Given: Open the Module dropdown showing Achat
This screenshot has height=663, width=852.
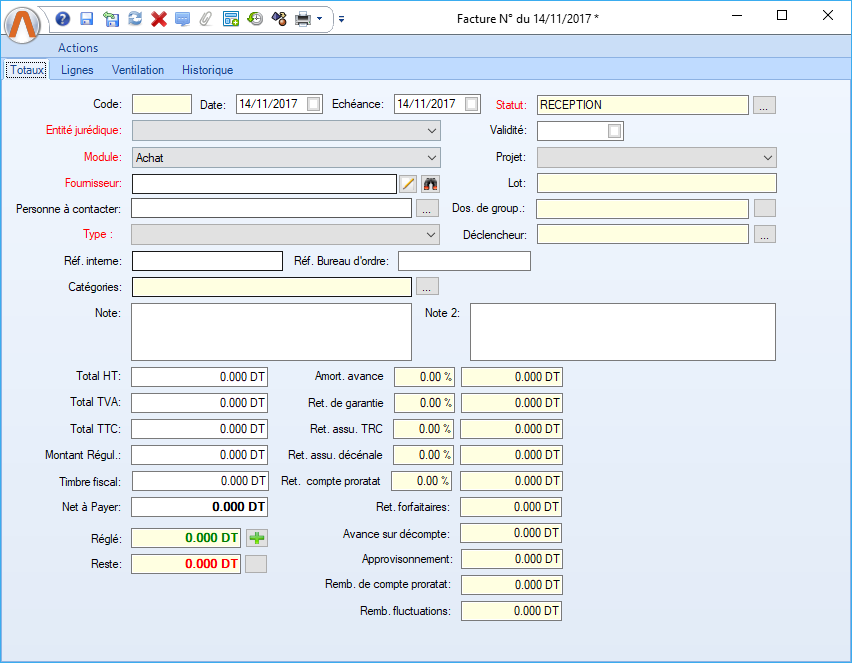Looking at the screenshot, I should pos(431,157).
